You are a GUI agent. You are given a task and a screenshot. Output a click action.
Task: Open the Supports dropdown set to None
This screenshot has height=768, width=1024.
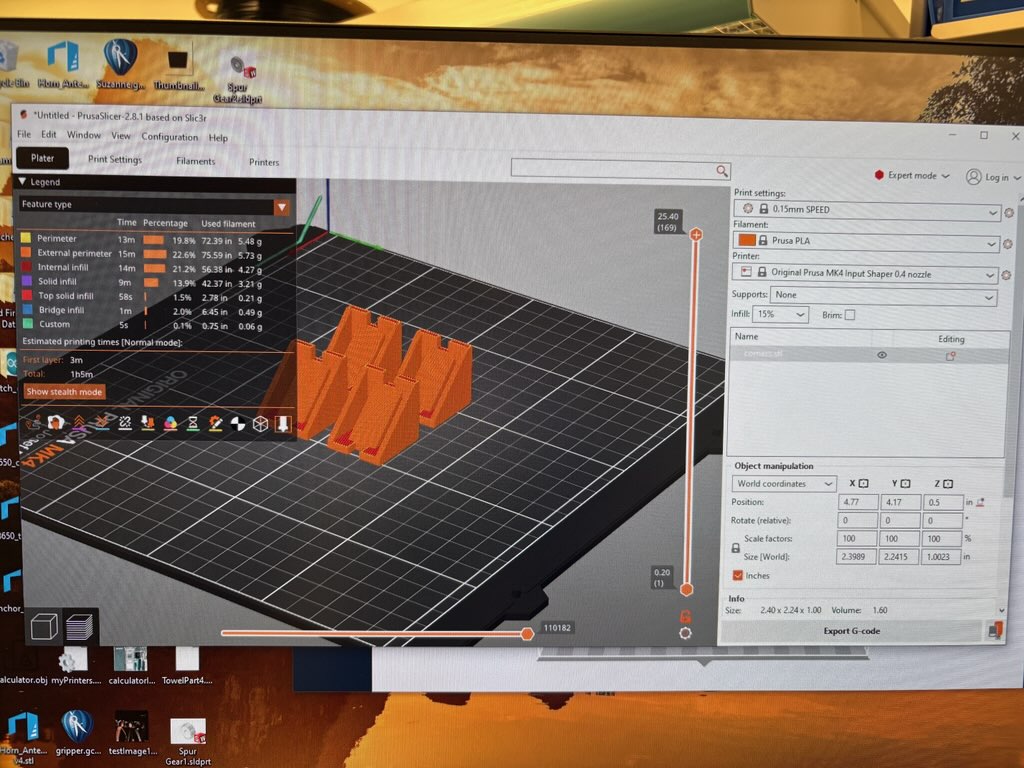click(884, 296)
